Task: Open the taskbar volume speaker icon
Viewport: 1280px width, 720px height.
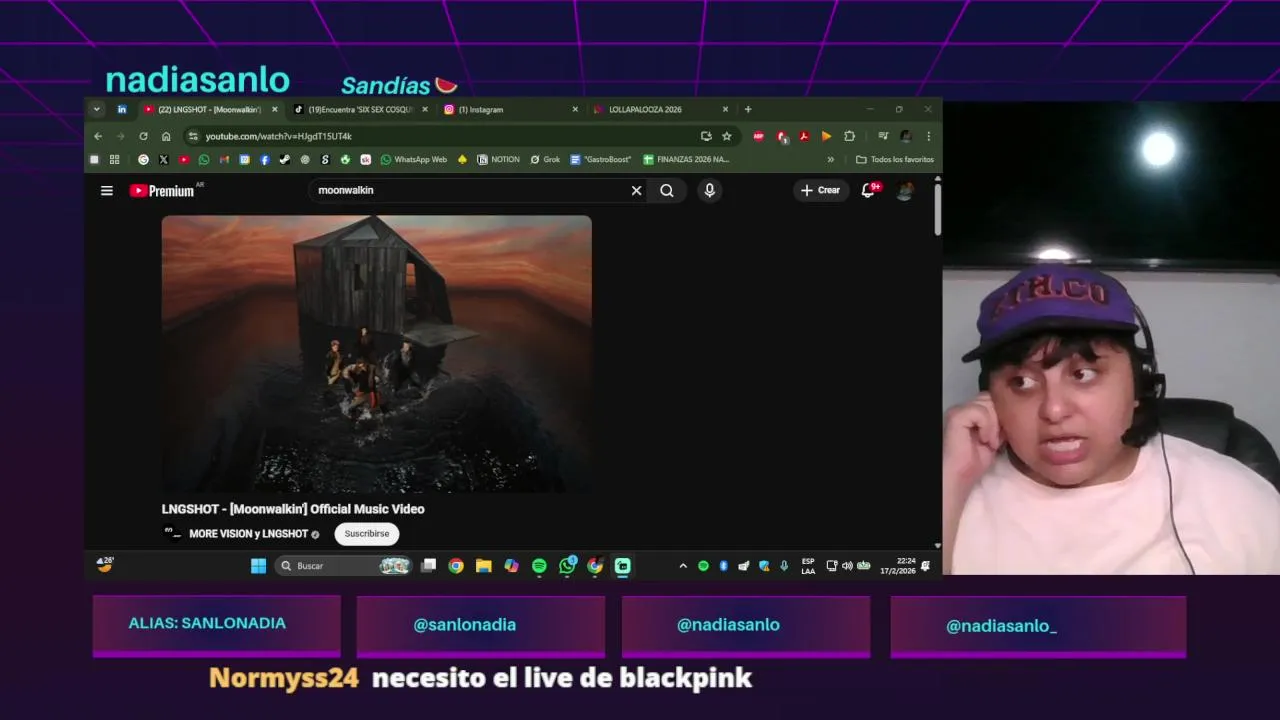Action: [x=847, y=566]
